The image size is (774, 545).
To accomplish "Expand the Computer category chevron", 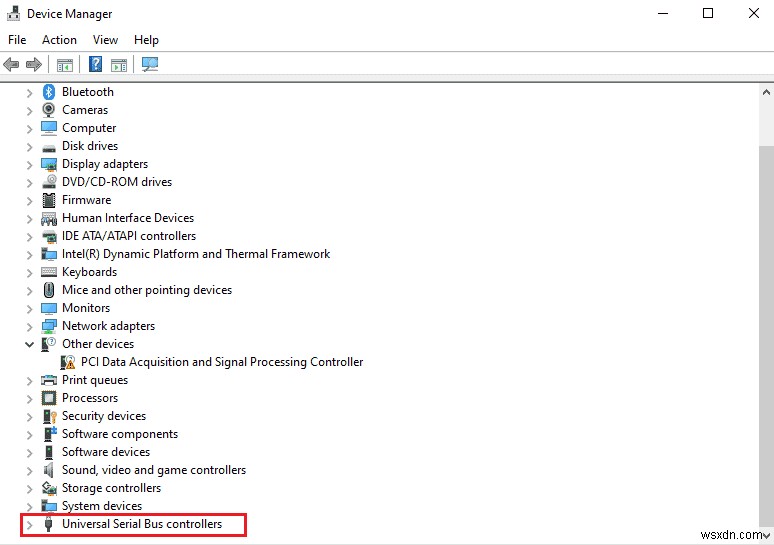I will click(29, 129).
